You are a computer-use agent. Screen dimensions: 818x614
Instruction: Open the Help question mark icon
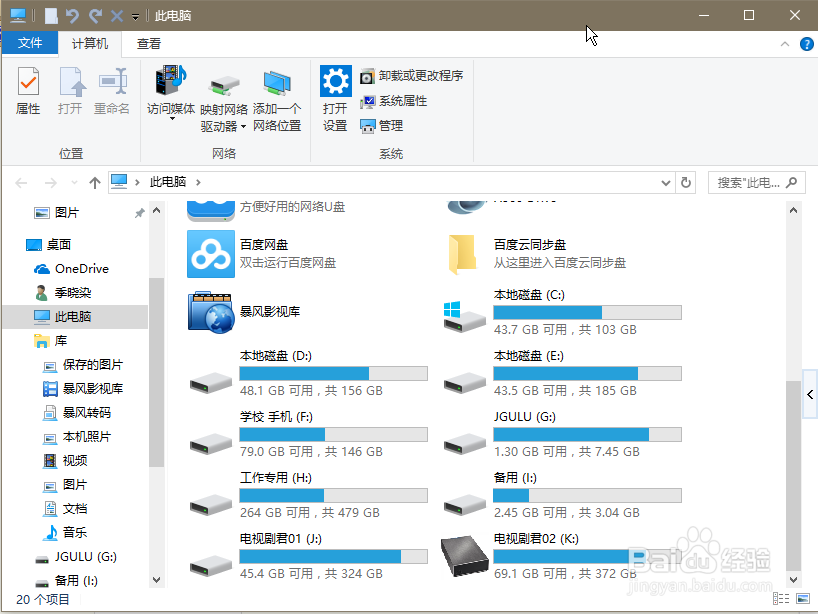tap(807, 44)
